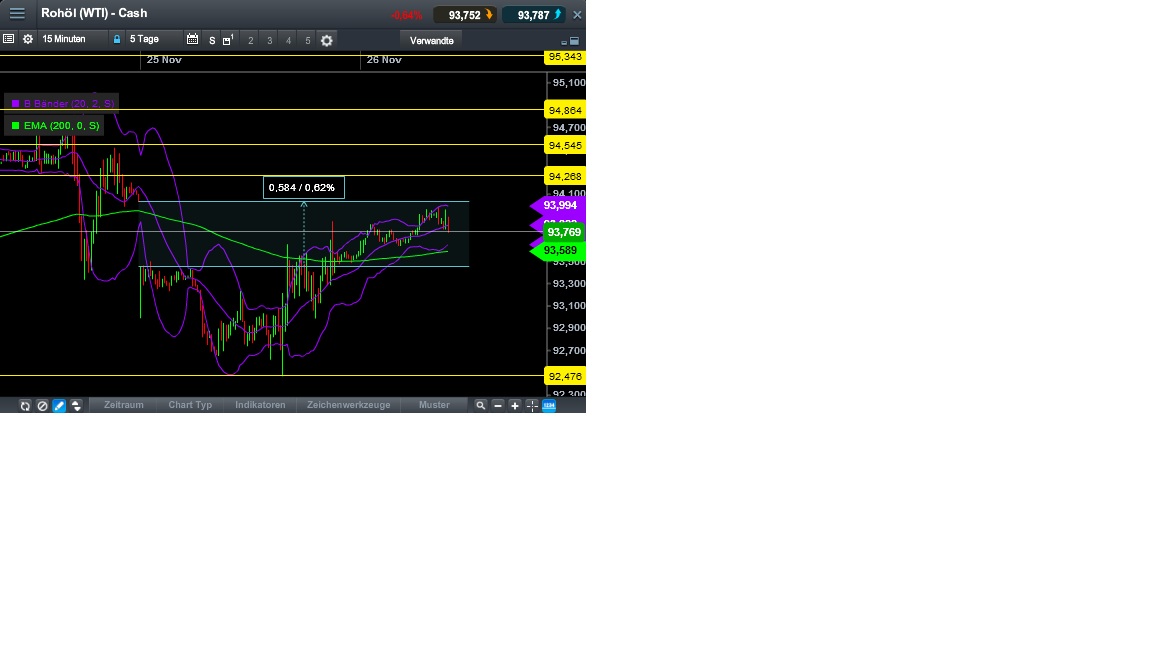Select the magnifier zoom tool
Image resolution: width=1152 pixels, height=648 pixels.
click(x=481, y=405)
